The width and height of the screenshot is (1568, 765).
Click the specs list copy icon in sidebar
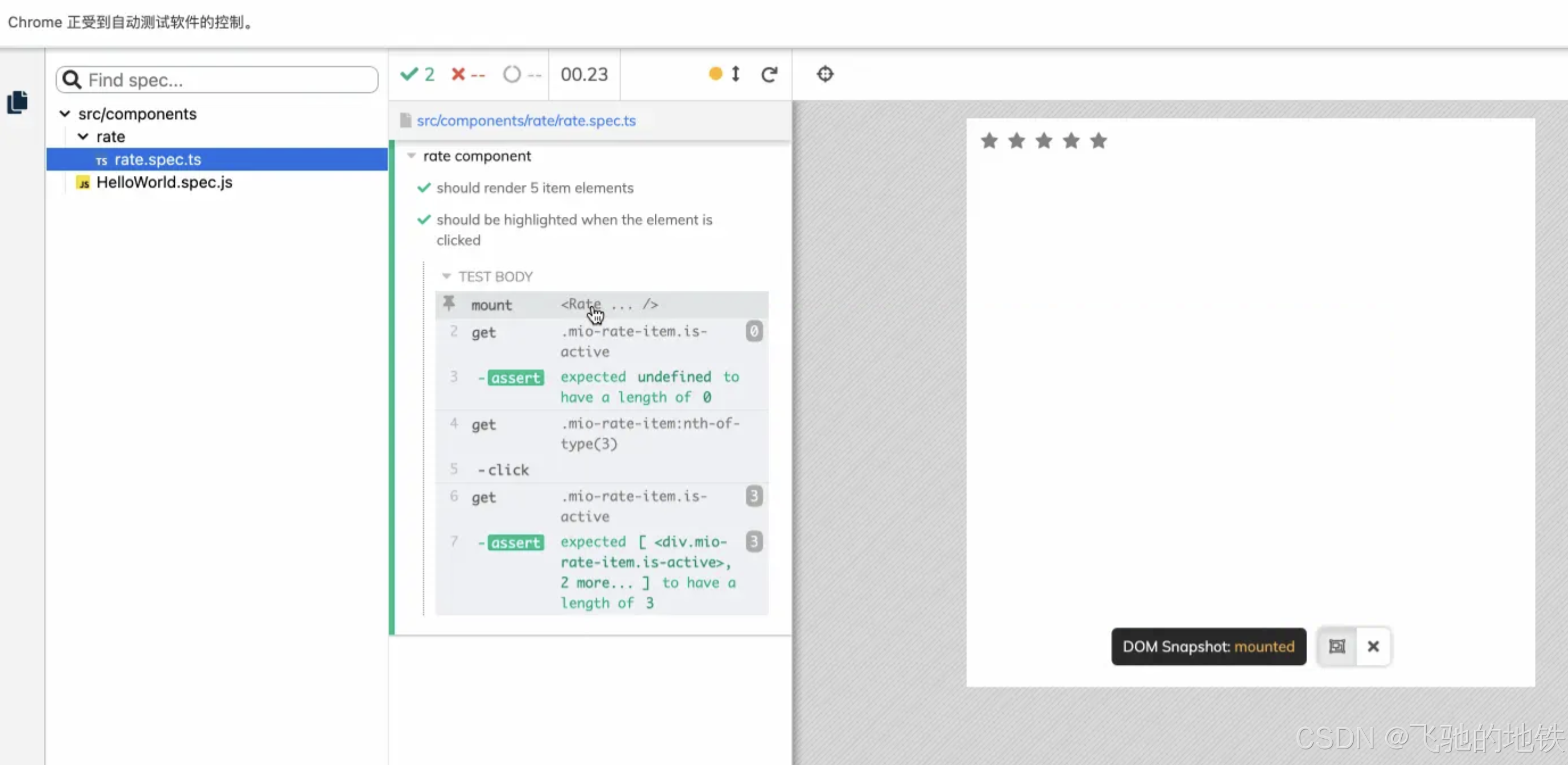(17, 102)
